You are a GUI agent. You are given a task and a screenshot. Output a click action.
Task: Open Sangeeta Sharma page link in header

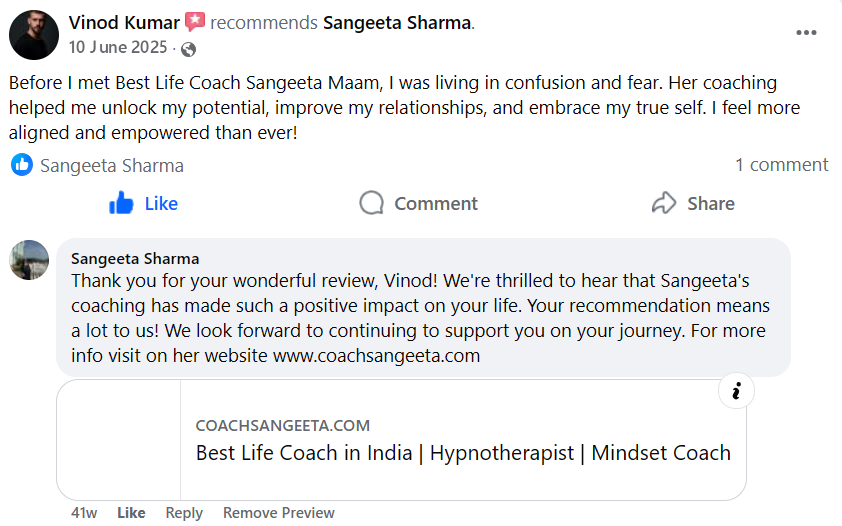coord(396,22)
